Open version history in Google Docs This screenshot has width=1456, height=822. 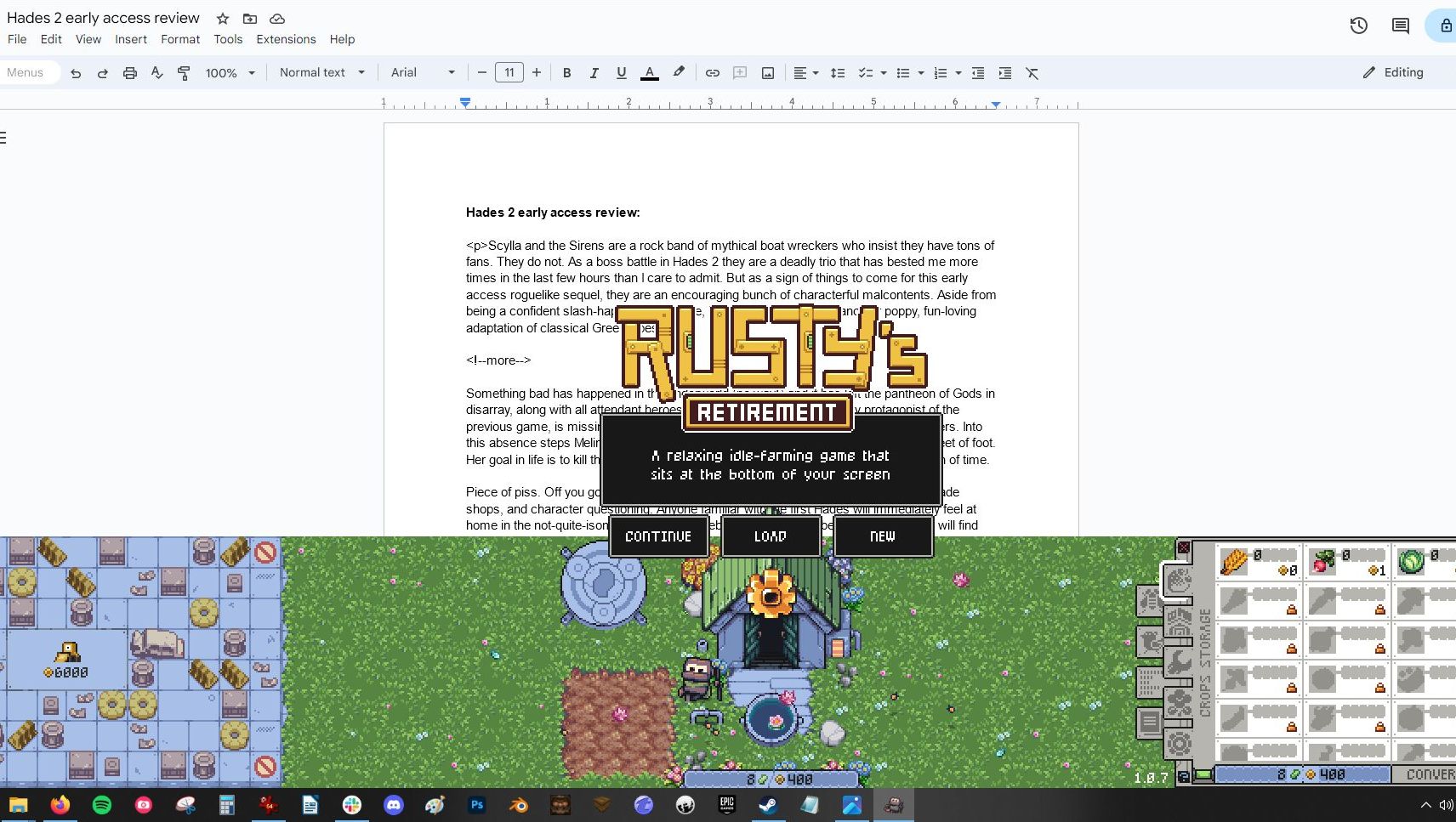pyautogui.click(x=1358, y=26)
